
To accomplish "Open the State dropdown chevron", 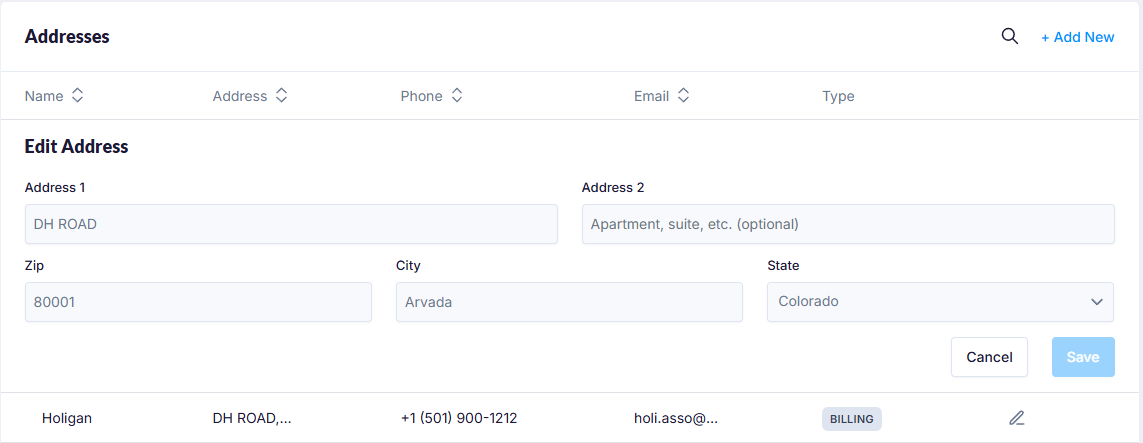I will pos(1097,301).
